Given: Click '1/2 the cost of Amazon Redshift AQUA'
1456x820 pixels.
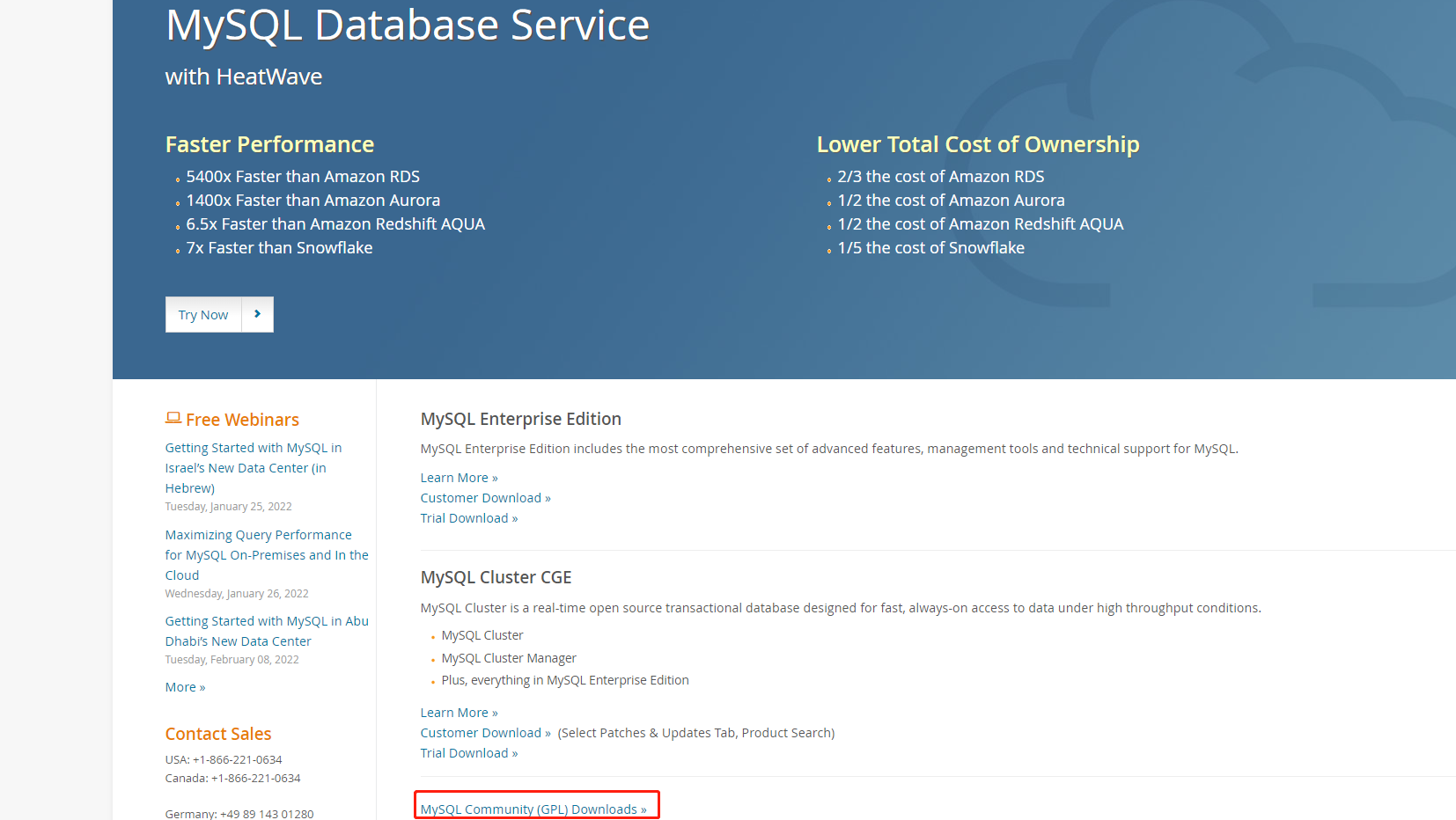Looking at the screenshot, I should click(981, 224).
